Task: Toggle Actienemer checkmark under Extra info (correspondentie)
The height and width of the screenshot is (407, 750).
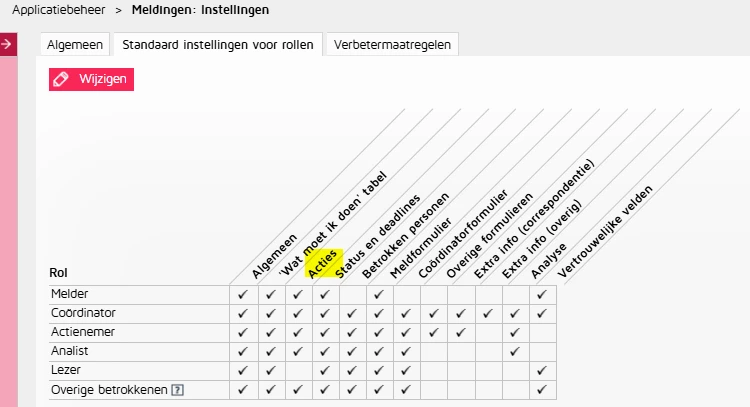Action: 459,333
